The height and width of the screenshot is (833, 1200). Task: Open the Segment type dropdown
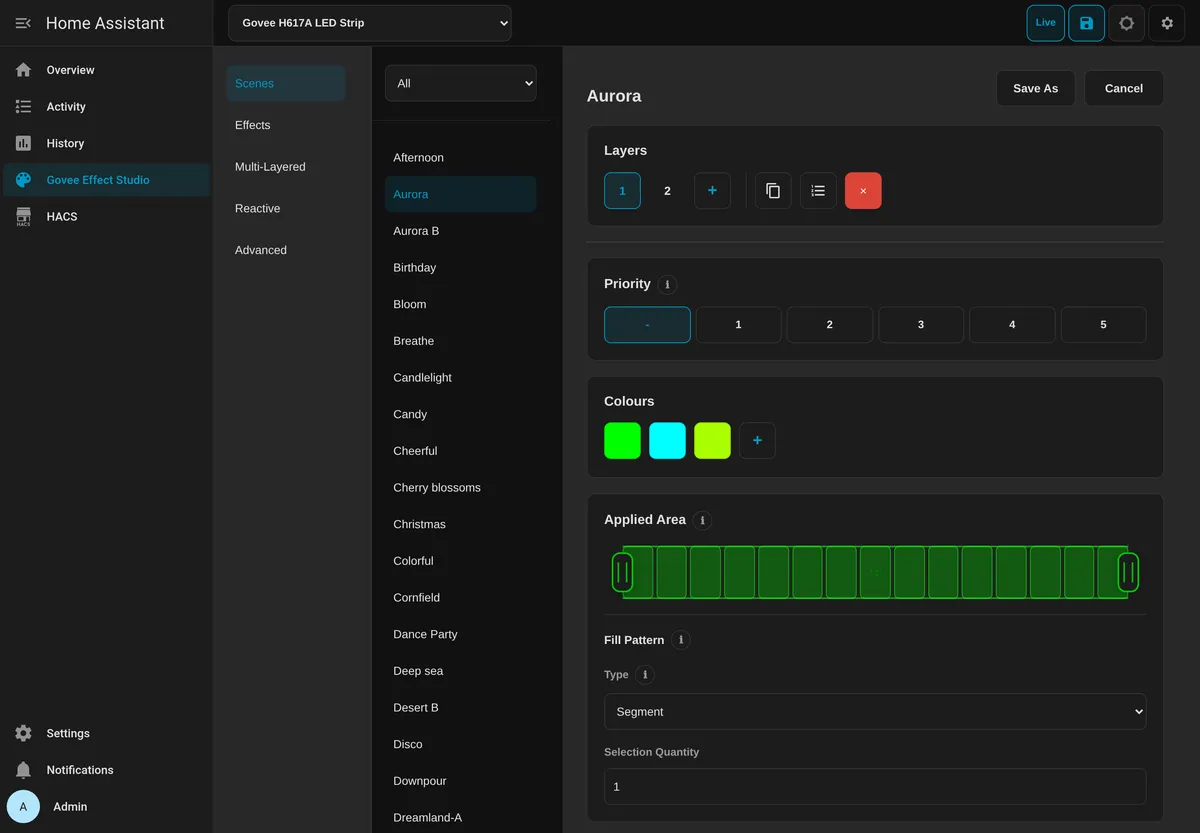[875, 712]
